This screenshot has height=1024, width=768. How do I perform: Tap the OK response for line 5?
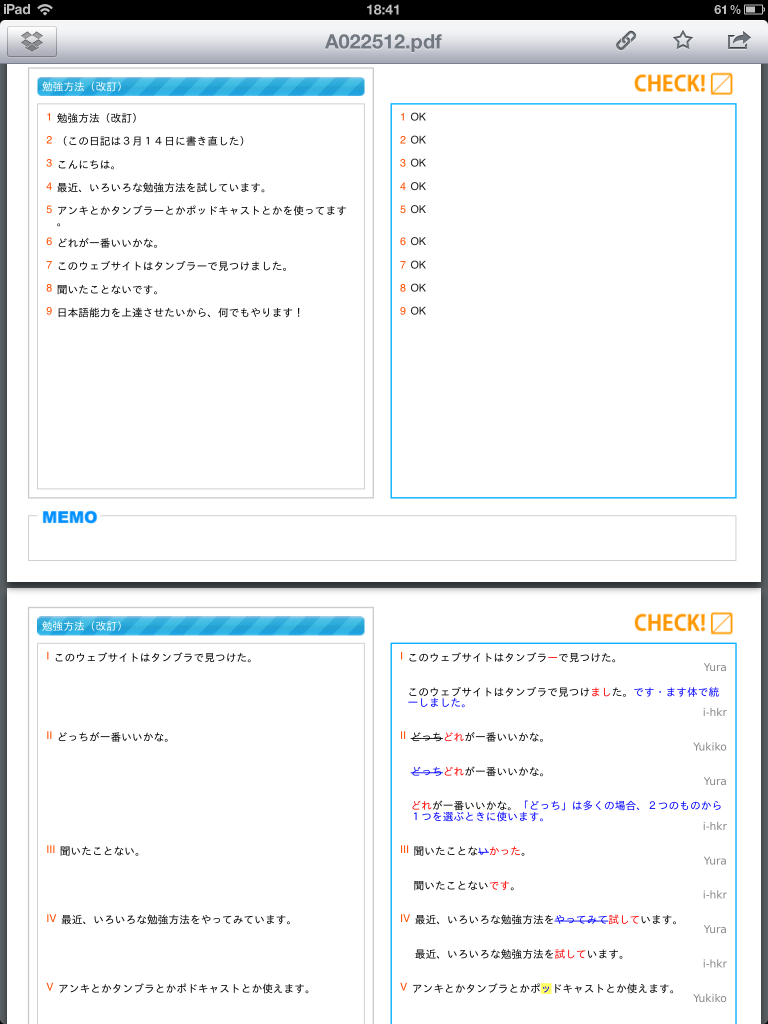[417, 209]
